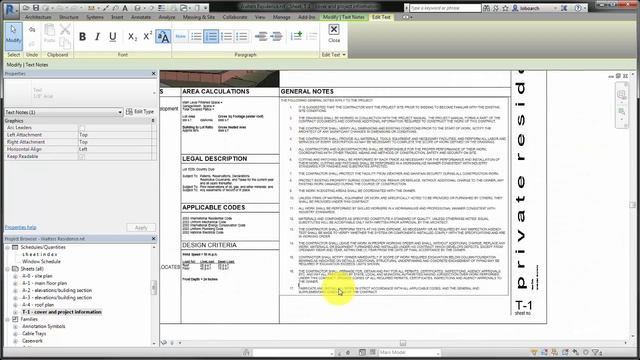Collapse the Schedules/Quantities tree node
Image resolution: width=640 pixels, height=360 pixels.
click(7, 247)
